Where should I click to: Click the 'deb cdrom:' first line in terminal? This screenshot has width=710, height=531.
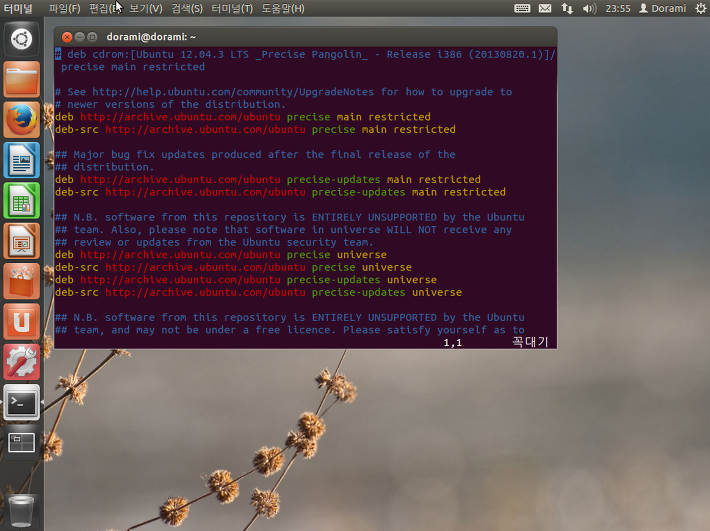(305, 54)
